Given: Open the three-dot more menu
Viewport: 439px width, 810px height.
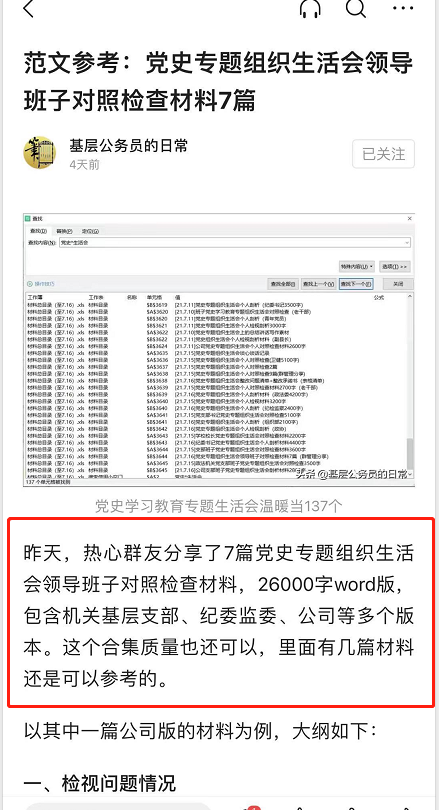Looking at the screenshot, I should tap(403, 8).
